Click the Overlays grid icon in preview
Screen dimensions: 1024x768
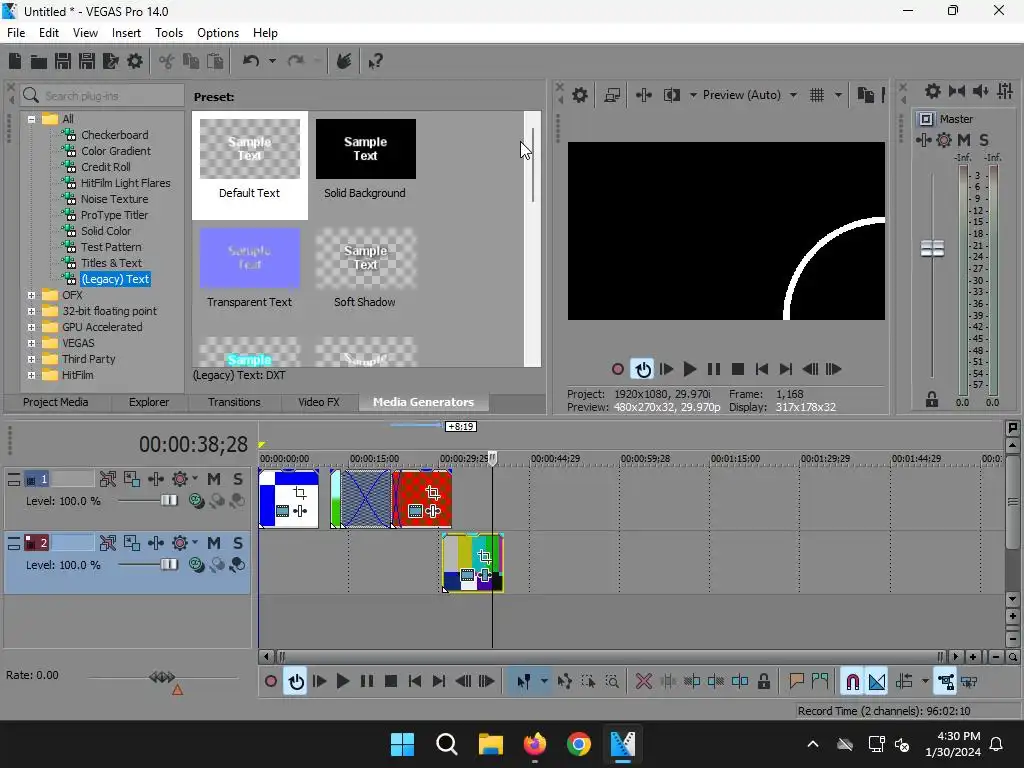pyautogui.click(x=817, y=95)
